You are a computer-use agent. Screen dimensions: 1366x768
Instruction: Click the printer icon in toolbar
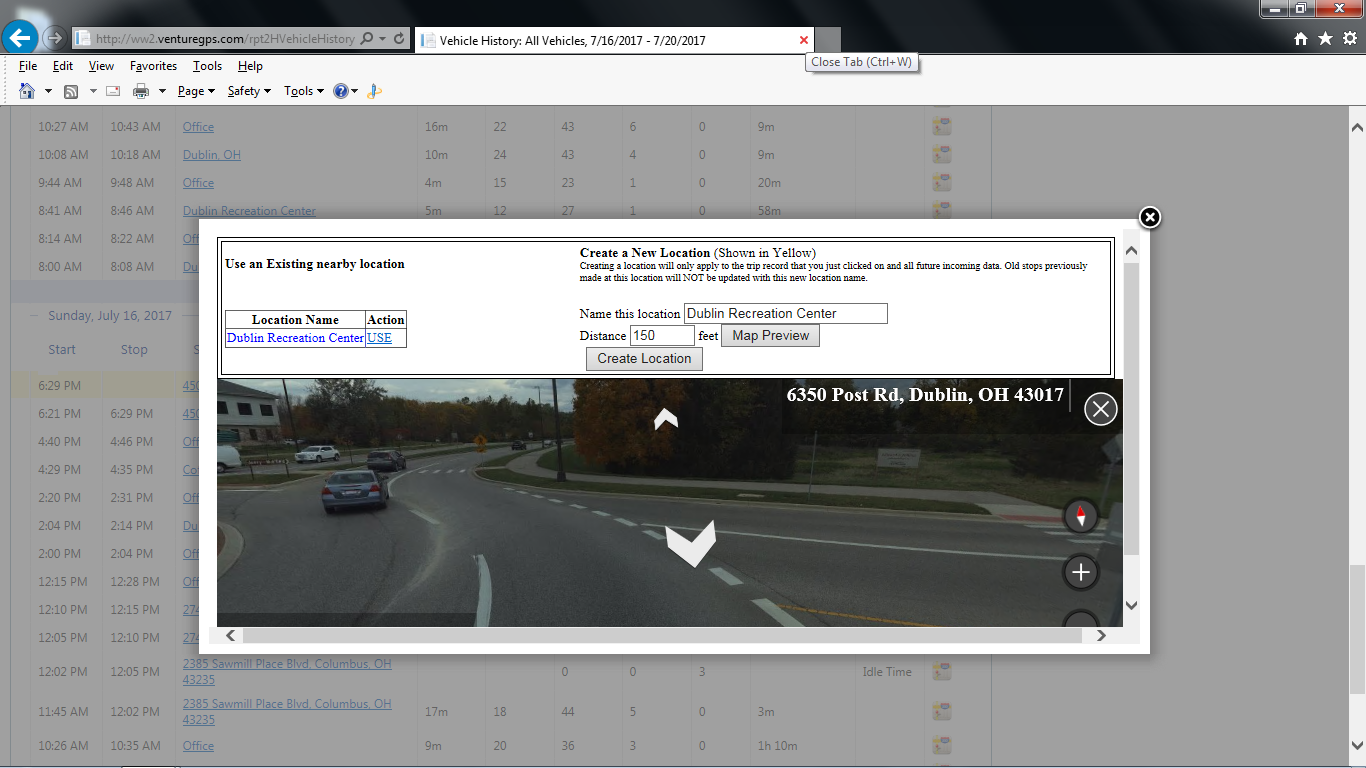coord(141,91)
